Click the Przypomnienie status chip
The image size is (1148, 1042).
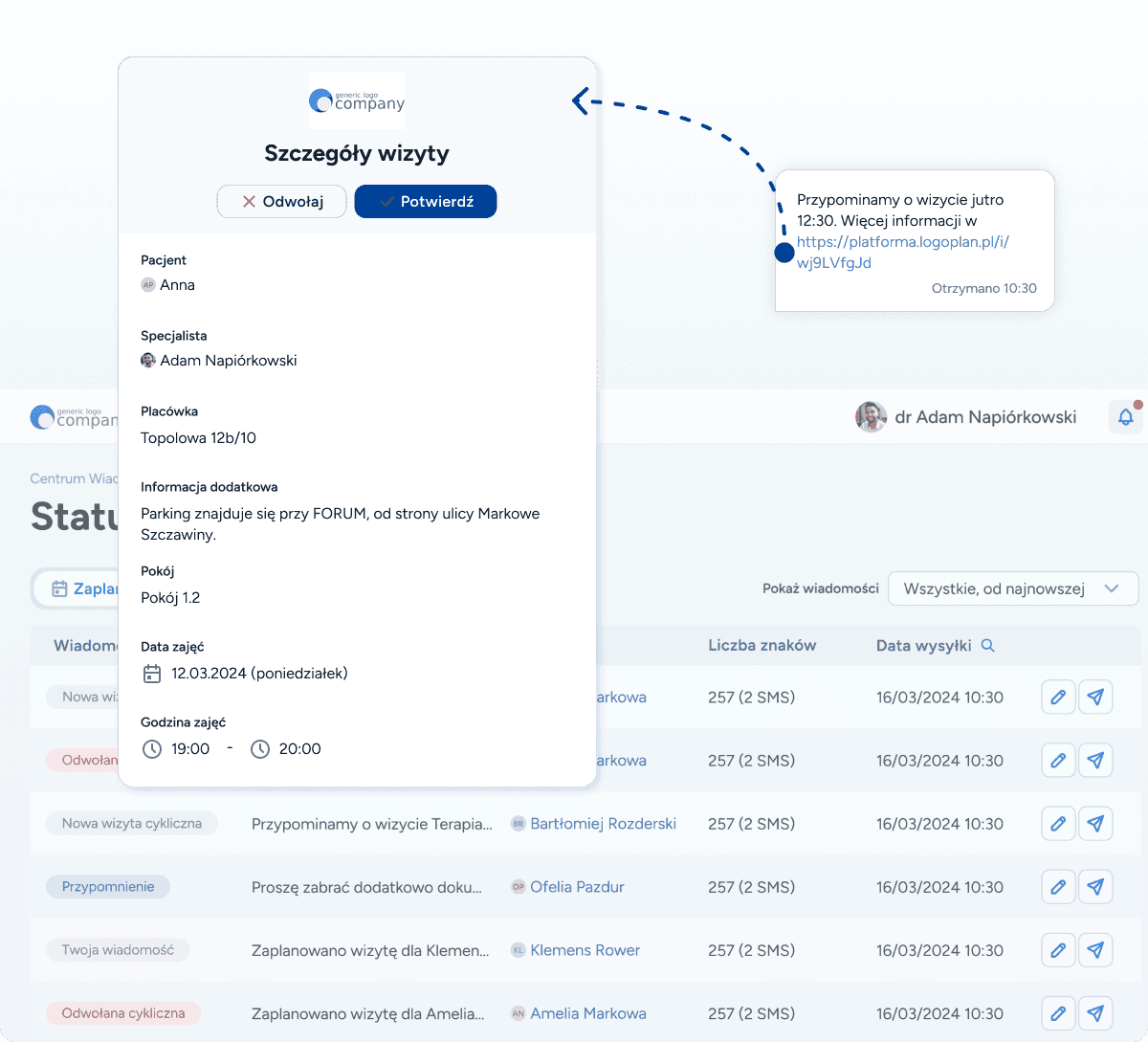point(107,886)
